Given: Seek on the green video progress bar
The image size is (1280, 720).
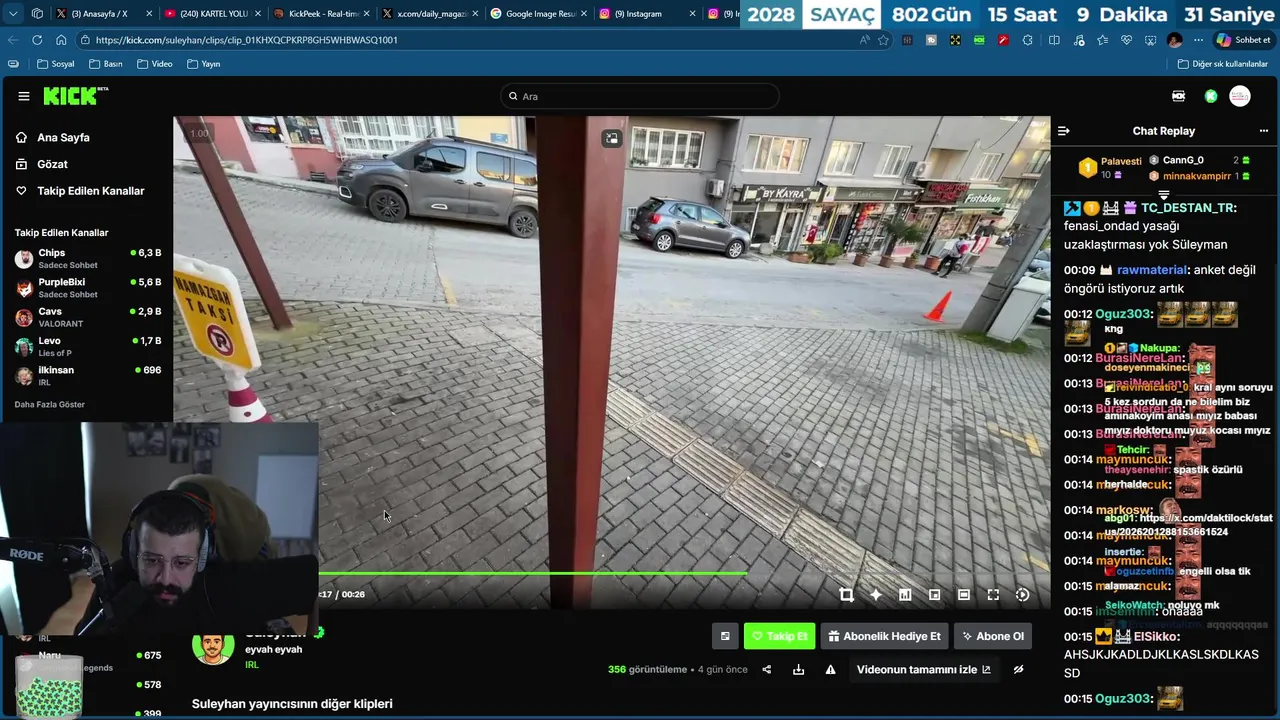Looking at the screenshot, I should click(532, 573).
